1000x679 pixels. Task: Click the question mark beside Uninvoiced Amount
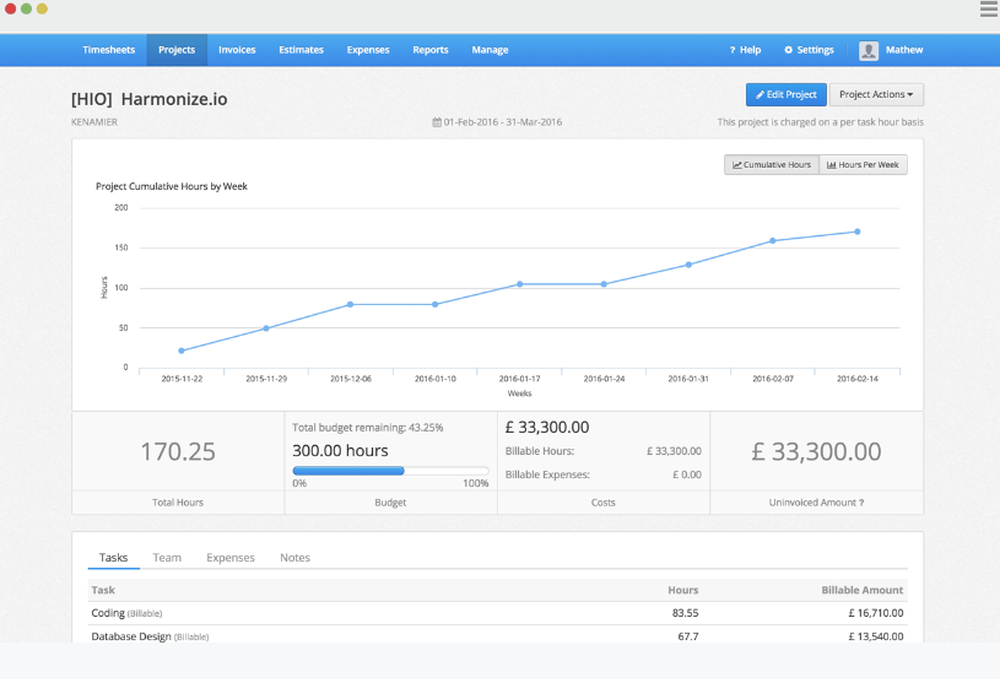coord(861,502)
